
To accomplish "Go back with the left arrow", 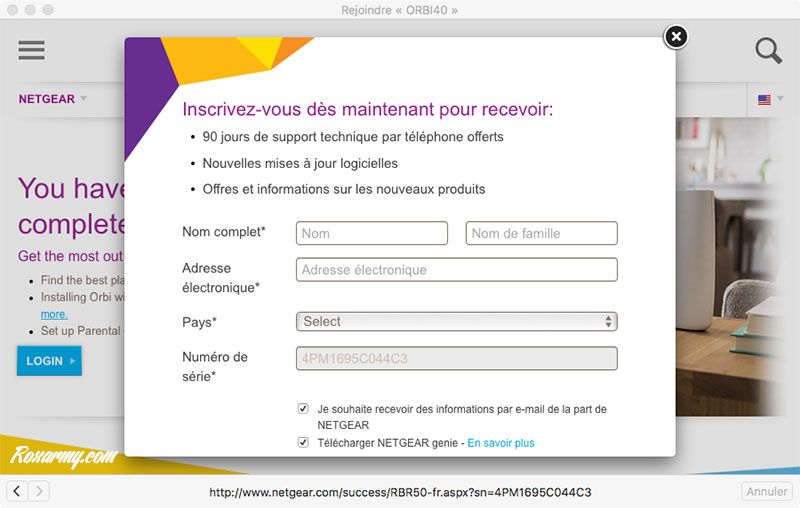I will (x=17, y=491).
